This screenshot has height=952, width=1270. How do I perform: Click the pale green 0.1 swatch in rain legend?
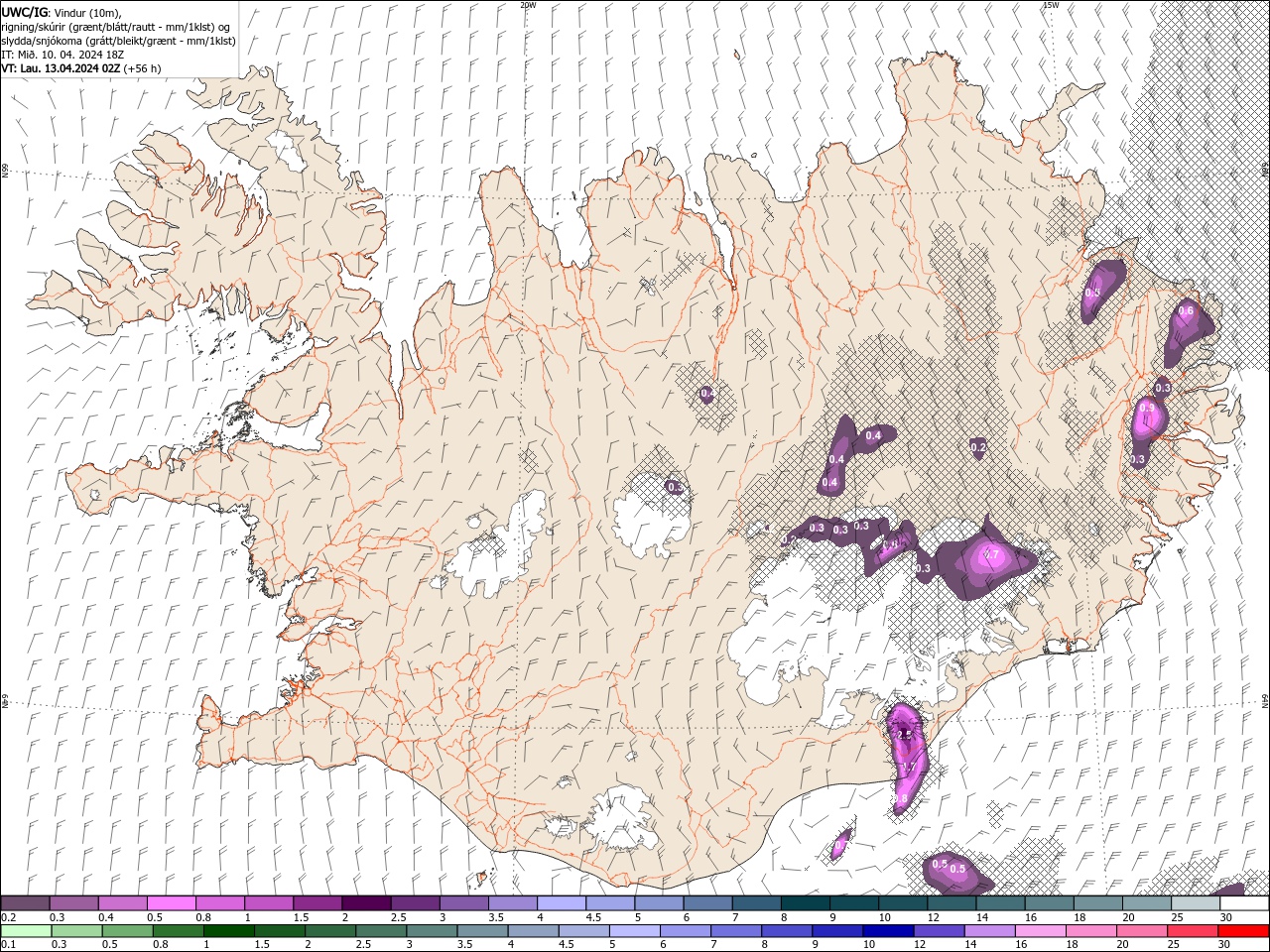(26, 931)
